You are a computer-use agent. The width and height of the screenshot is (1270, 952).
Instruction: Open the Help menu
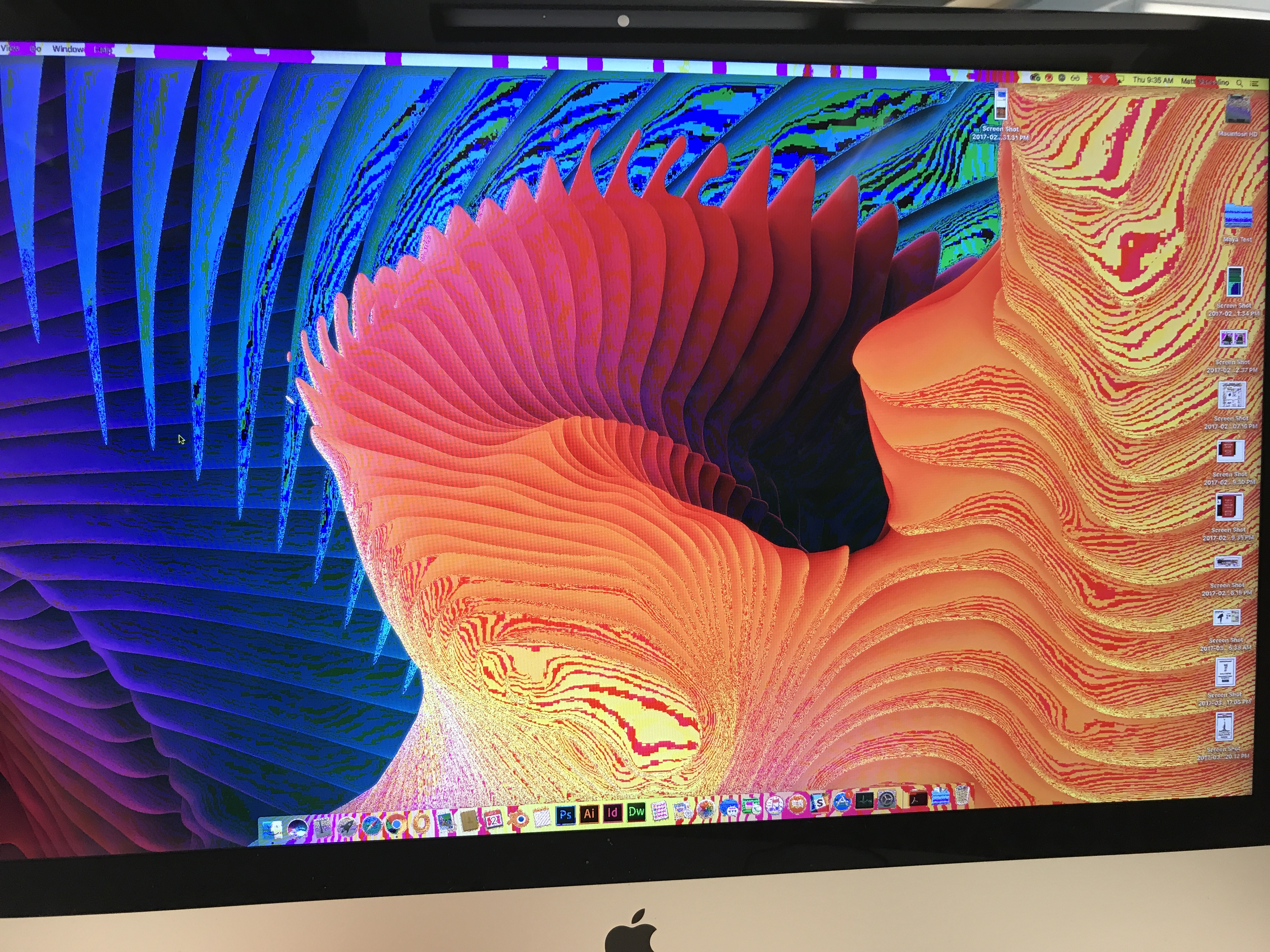(x=103, y=50)
